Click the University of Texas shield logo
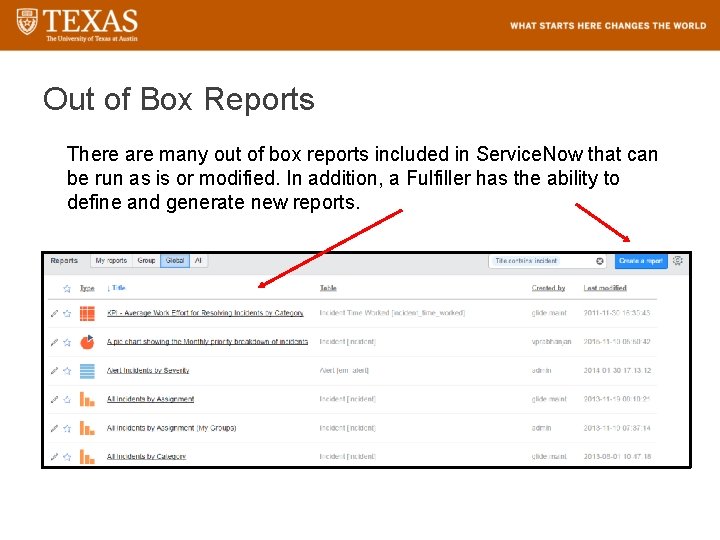720x540 pixels. (x=27, y=21)
